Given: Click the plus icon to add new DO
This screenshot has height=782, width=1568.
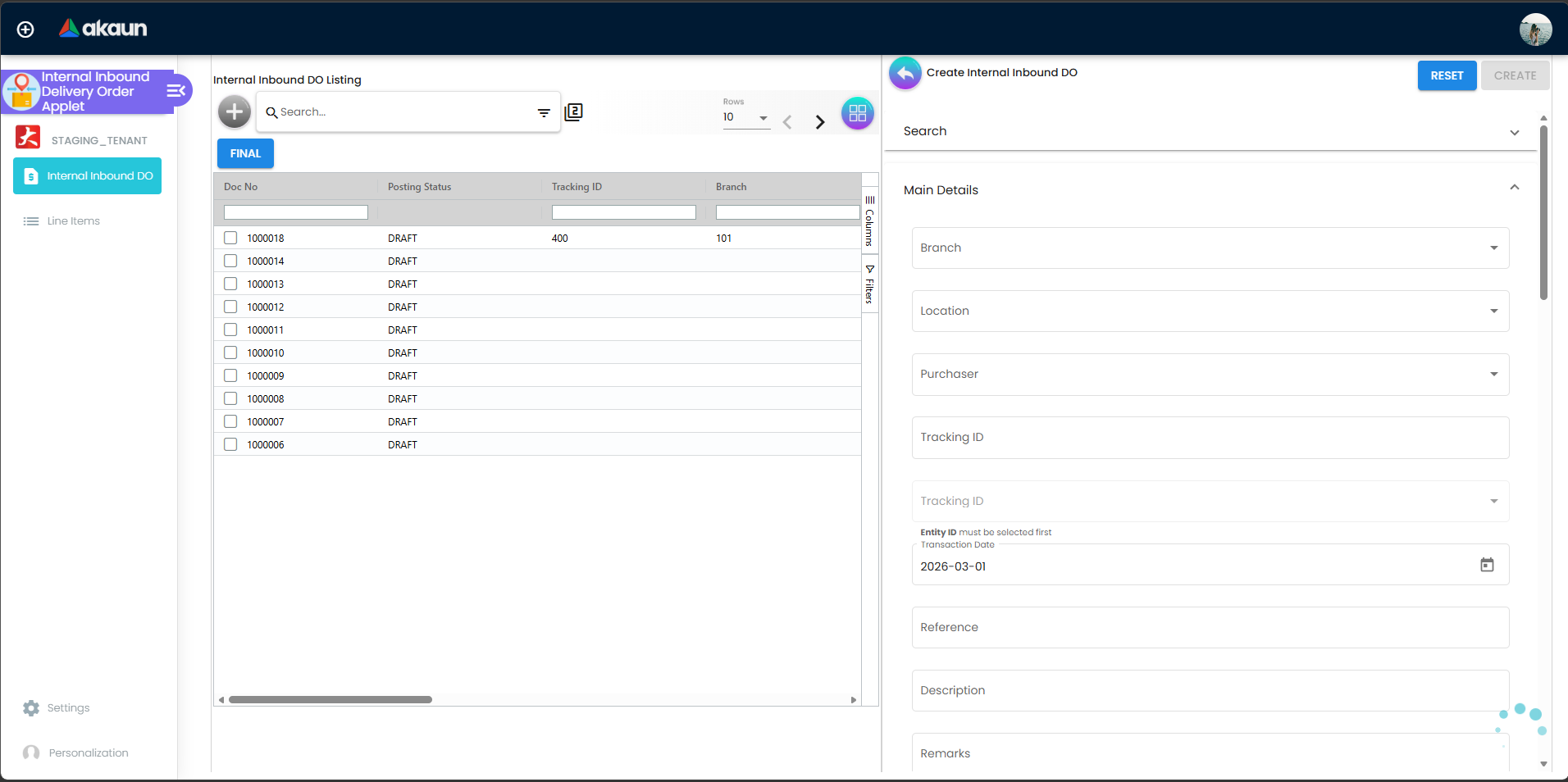Looking at the screenshot, I should [235, 111].
